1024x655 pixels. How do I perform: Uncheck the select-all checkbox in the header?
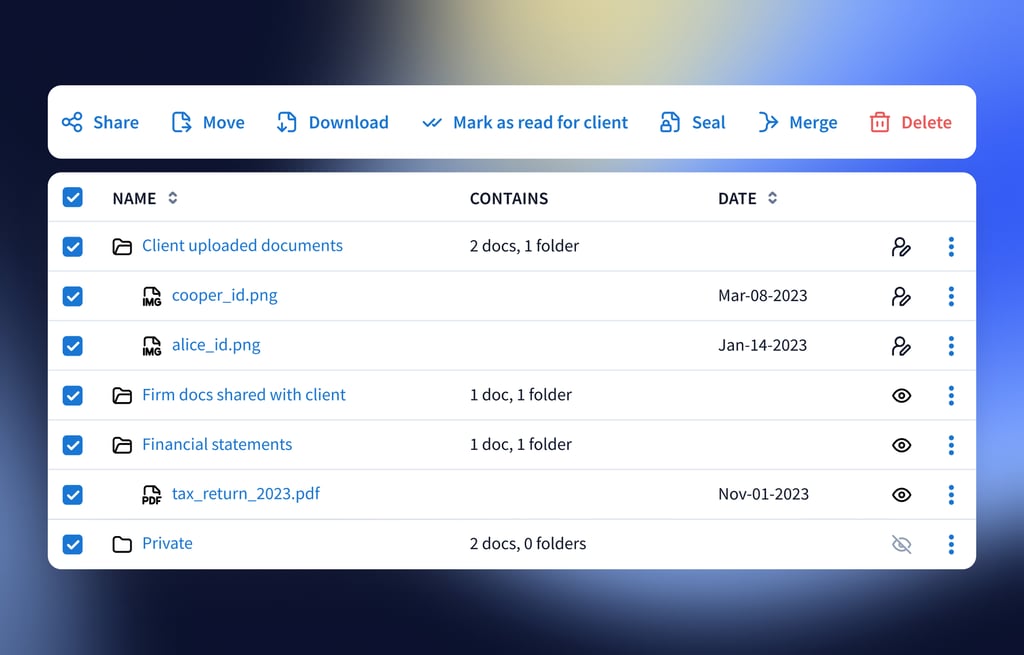pos(73,198)
